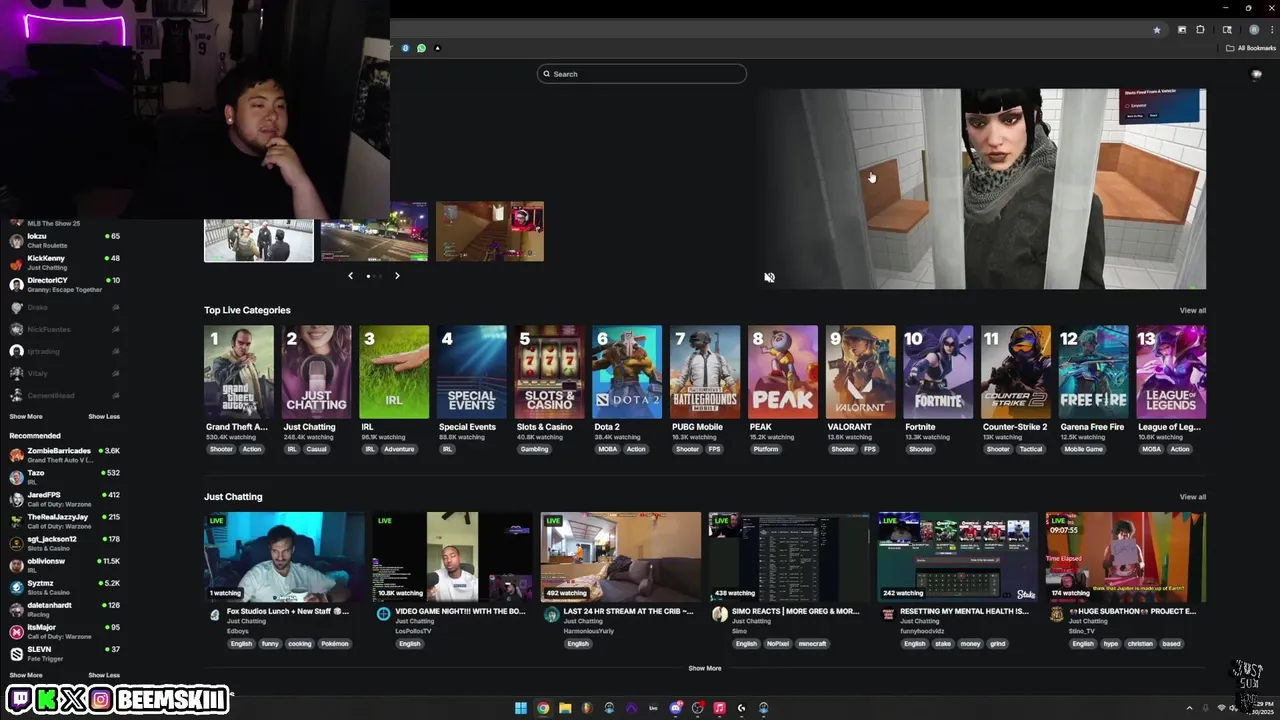Open Chrome from the Windows taskbar
The image size is (1280, 720).
[543, 708]
